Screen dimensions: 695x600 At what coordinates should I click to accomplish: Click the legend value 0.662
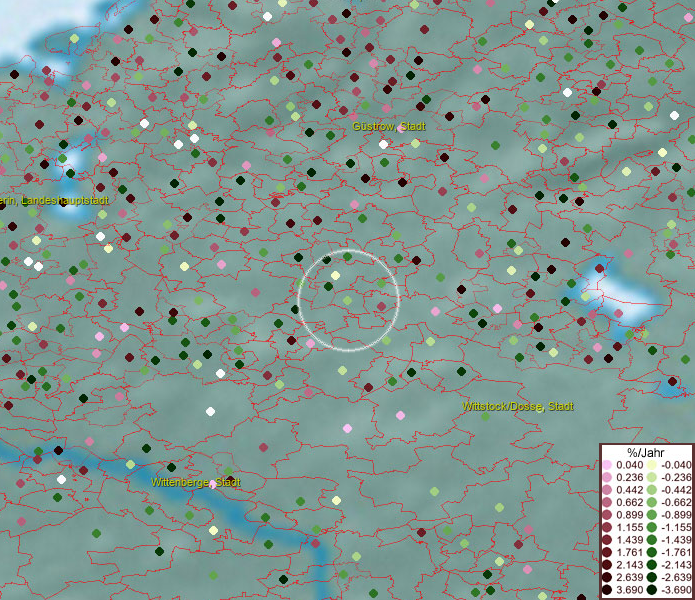[x=629, y=503]
